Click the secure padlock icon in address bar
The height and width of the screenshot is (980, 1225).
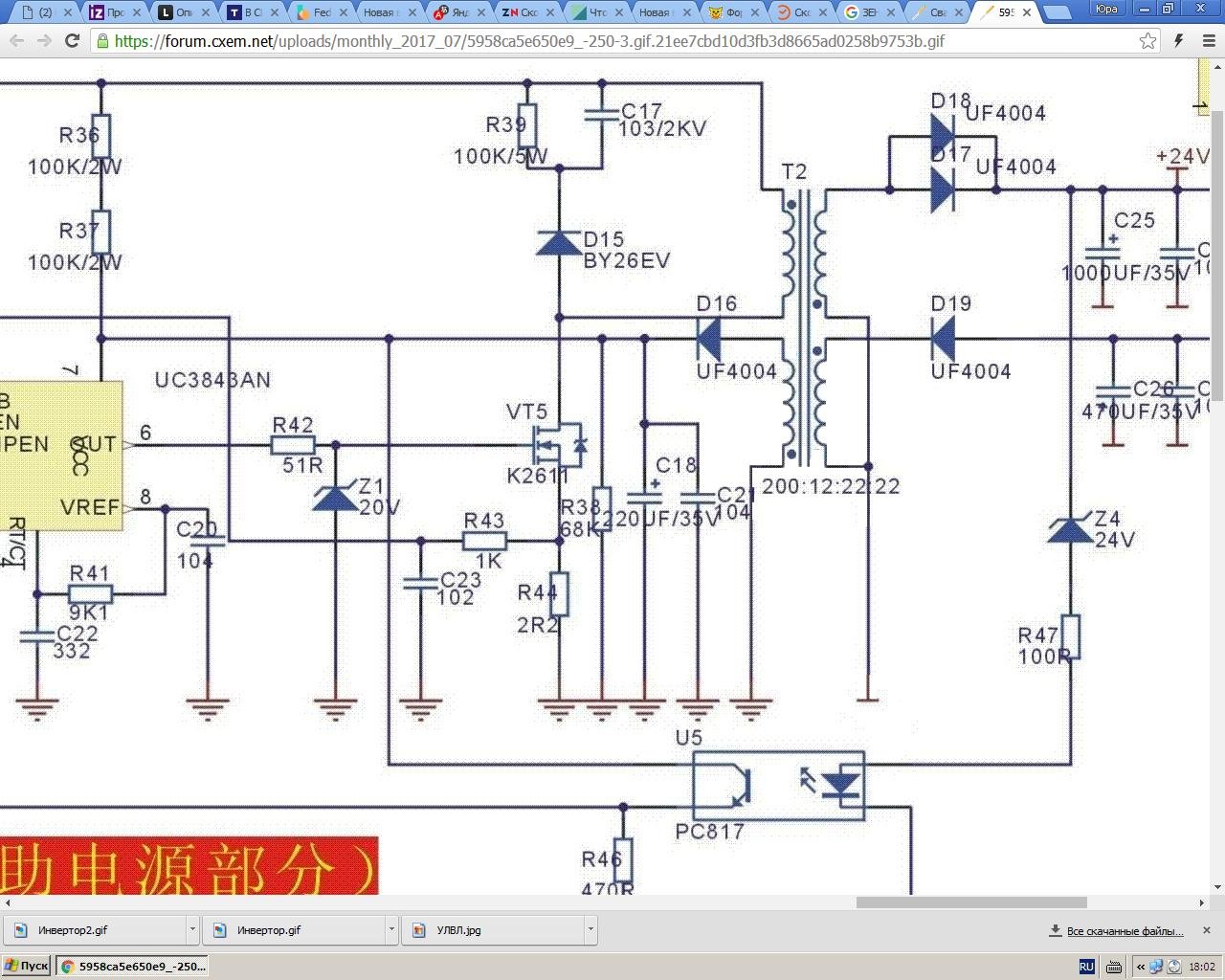102,41
